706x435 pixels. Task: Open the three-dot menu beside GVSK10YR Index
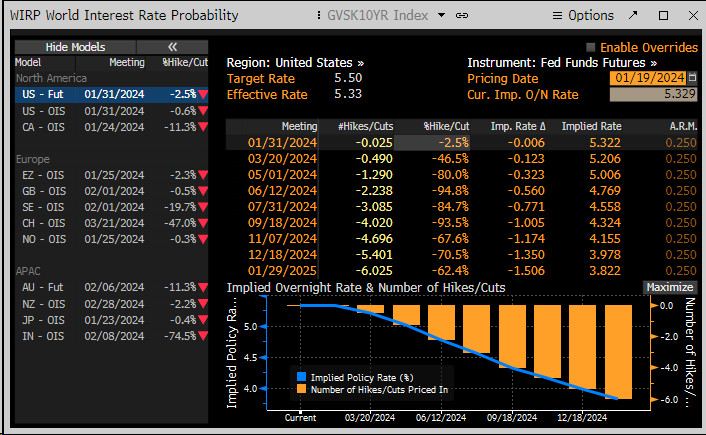click(x=319, y=15)
